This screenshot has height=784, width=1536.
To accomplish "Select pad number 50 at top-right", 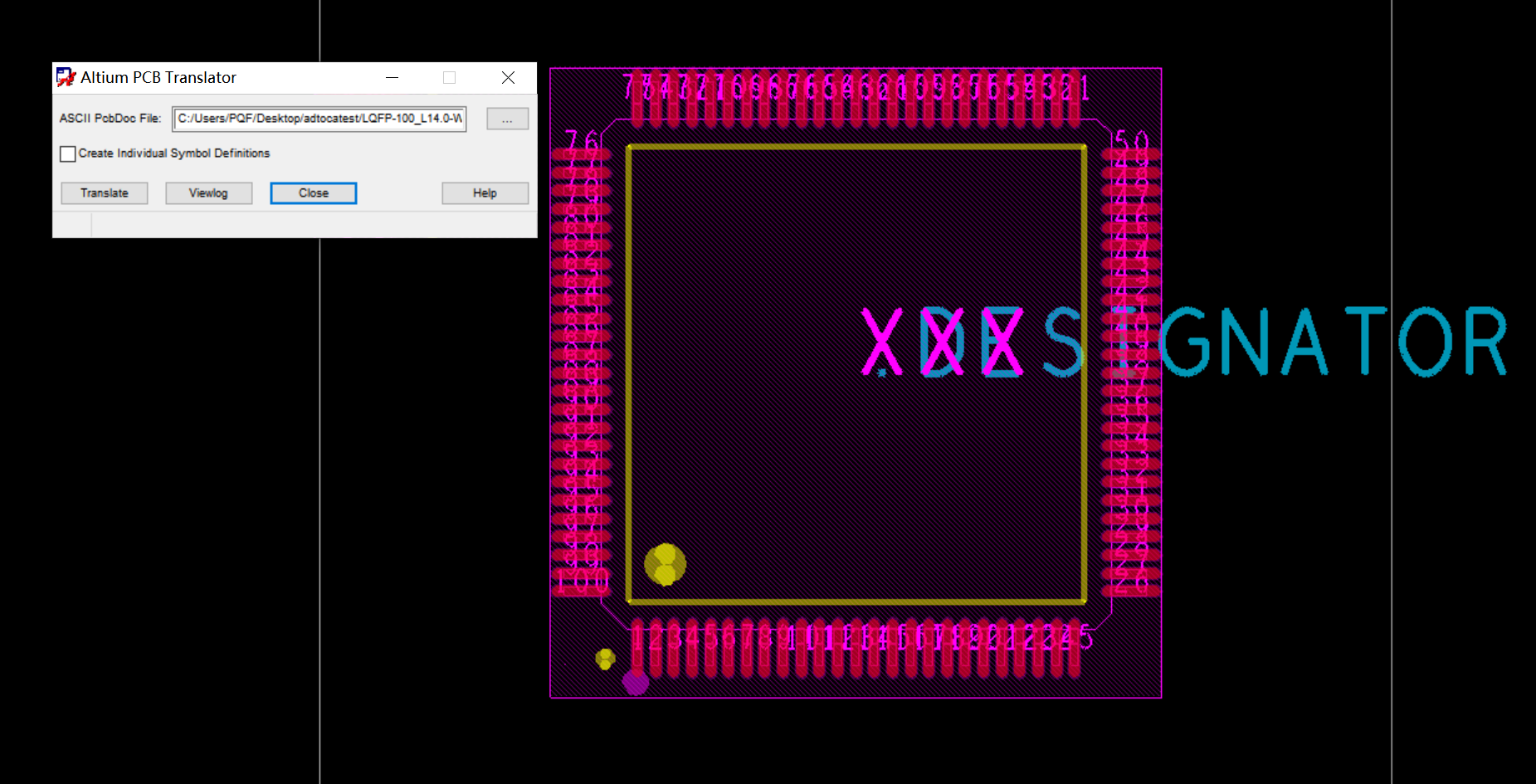I will click(x=1131, y=141).
